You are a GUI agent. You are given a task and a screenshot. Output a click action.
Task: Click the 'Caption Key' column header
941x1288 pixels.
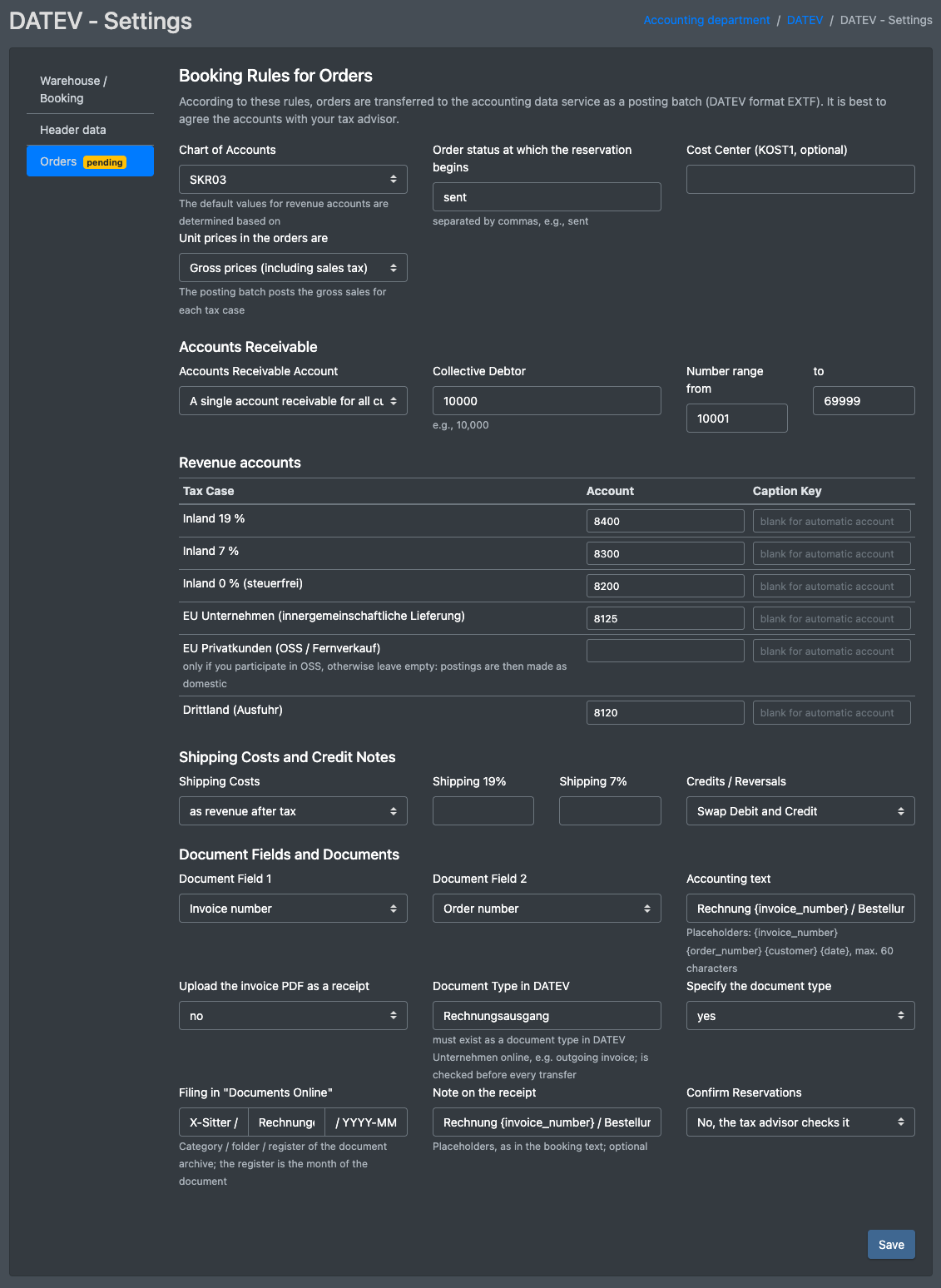(787, 491)
